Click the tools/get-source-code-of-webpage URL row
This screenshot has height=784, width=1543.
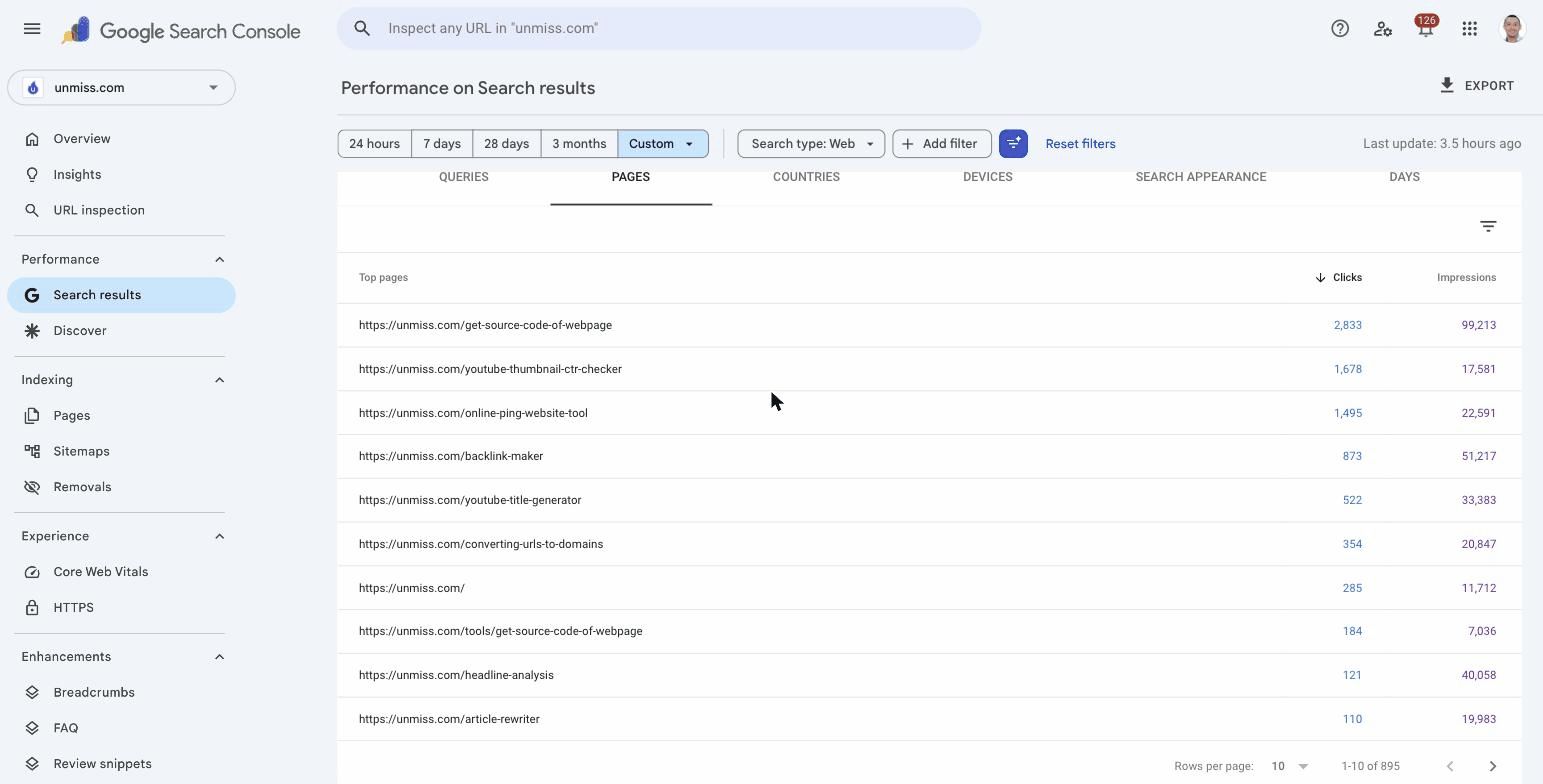pos(929,632)
